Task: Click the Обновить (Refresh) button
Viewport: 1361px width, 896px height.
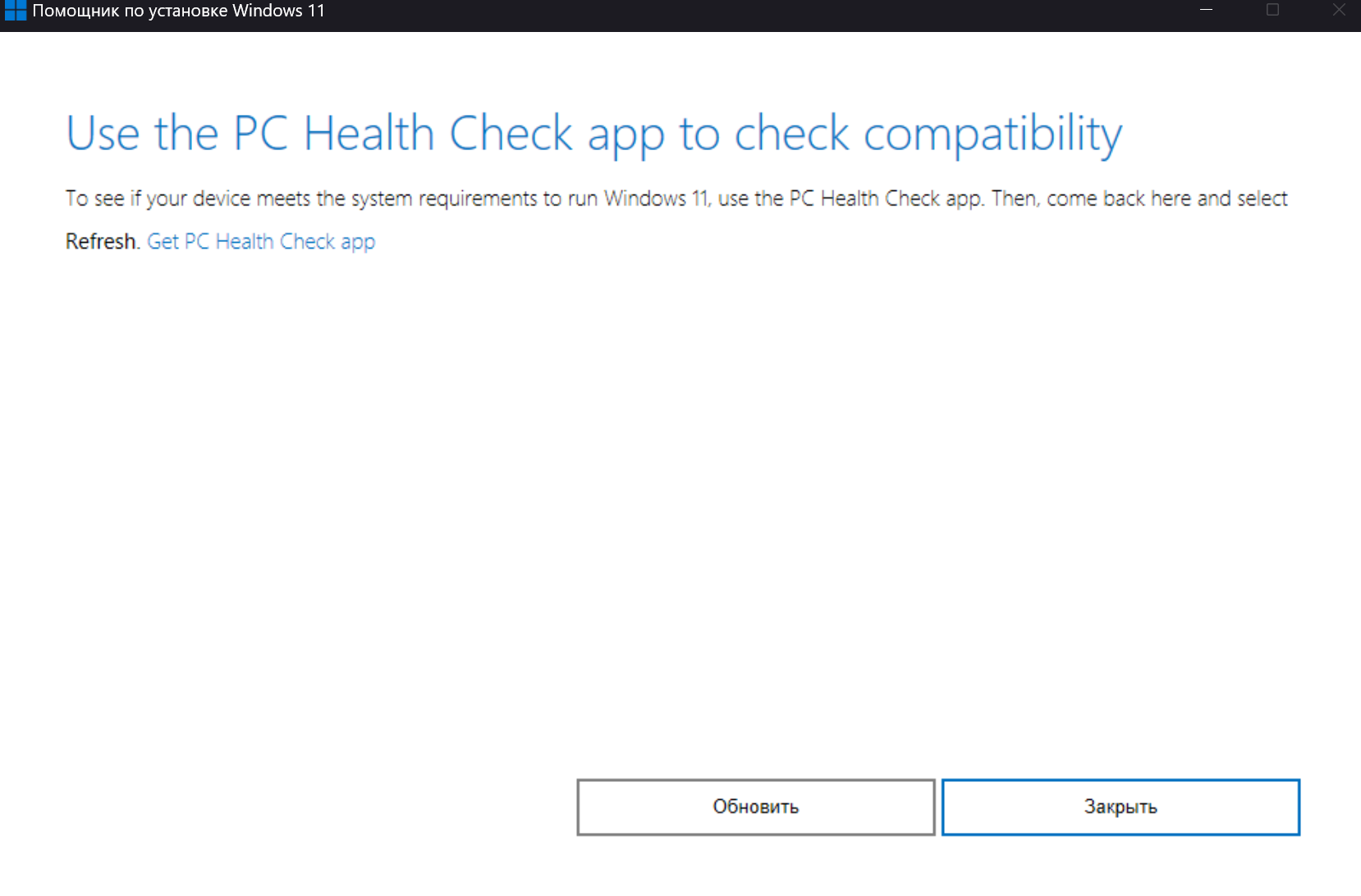Action: (756, 807)
